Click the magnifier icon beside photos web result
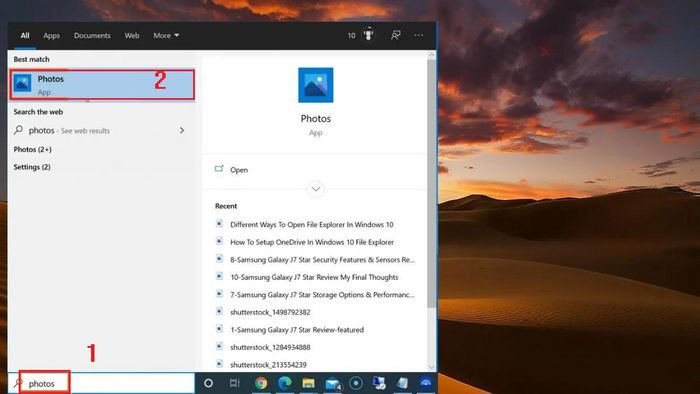Image resolution: width=700 pixels, height=394 pixels. [x=18, y=130]
